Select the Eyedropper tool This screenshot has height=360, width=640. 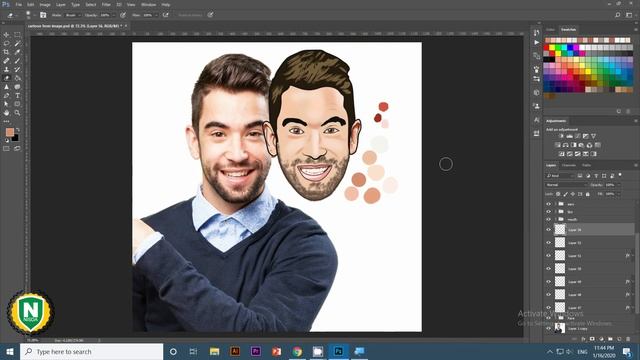click(x=17, y=52)
